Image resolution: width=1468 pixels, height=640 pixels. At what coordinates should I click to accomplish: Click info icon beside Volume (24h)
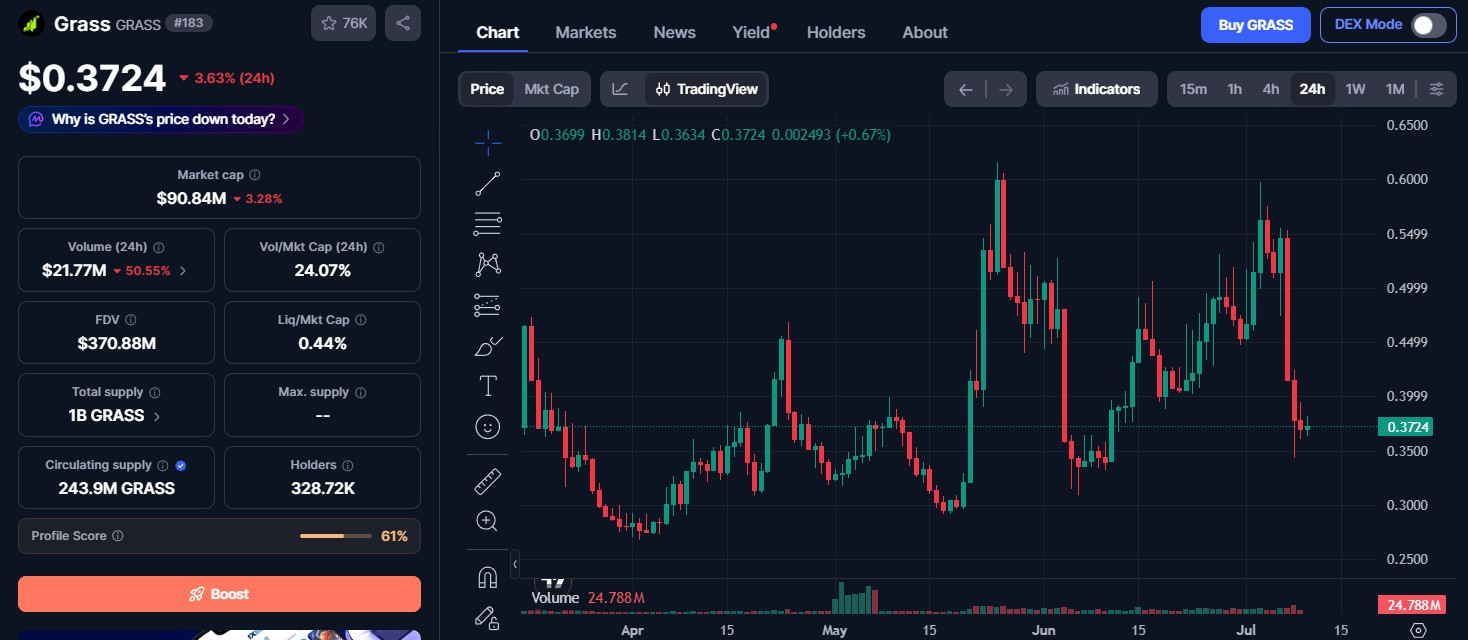[x=159, y=247]
